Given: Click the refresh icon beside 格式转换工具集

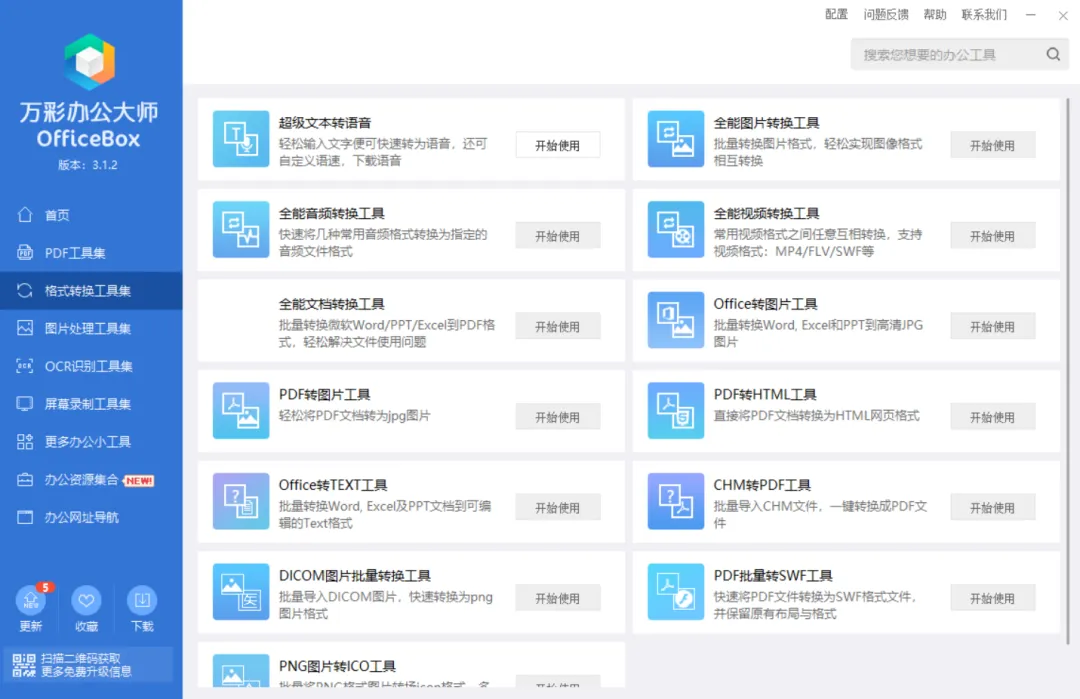Looking at the screenshot, I should [x=25, y=290].
